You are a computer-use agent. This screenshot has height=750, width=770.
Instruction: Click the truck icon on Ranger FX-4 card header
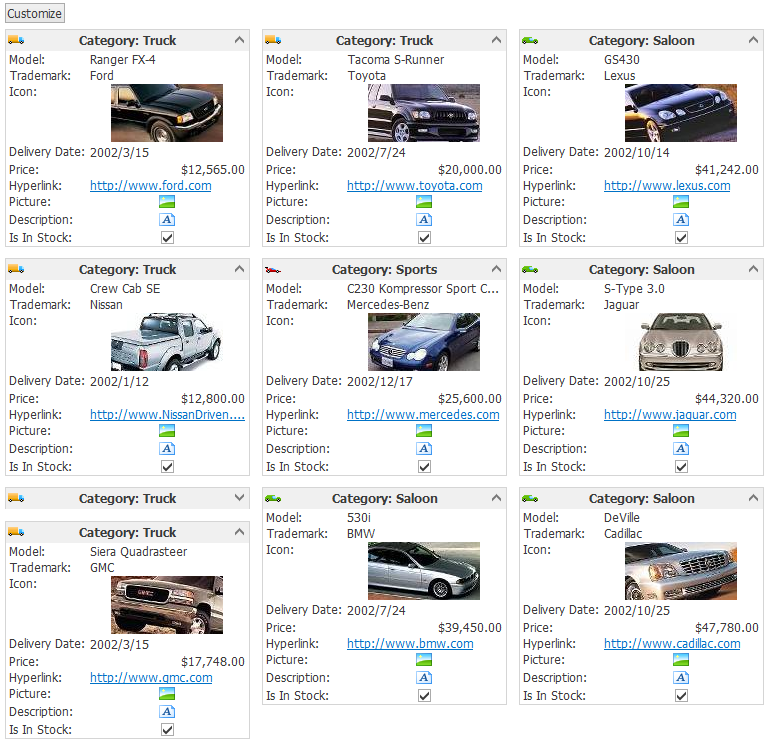pos(16,40)
